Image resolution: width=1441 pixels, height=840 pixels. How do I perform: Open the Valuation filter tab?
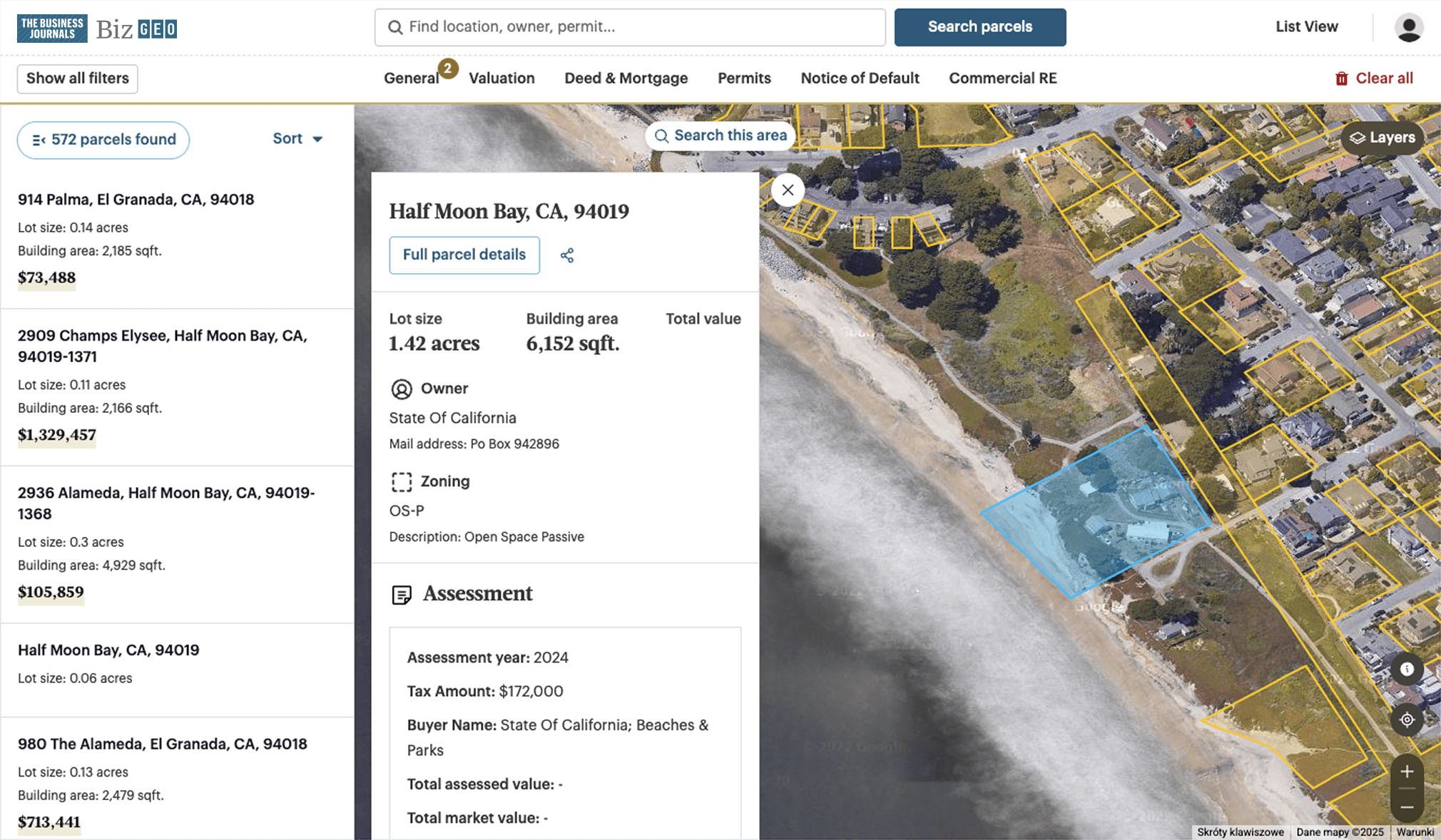tap(501, 78)
